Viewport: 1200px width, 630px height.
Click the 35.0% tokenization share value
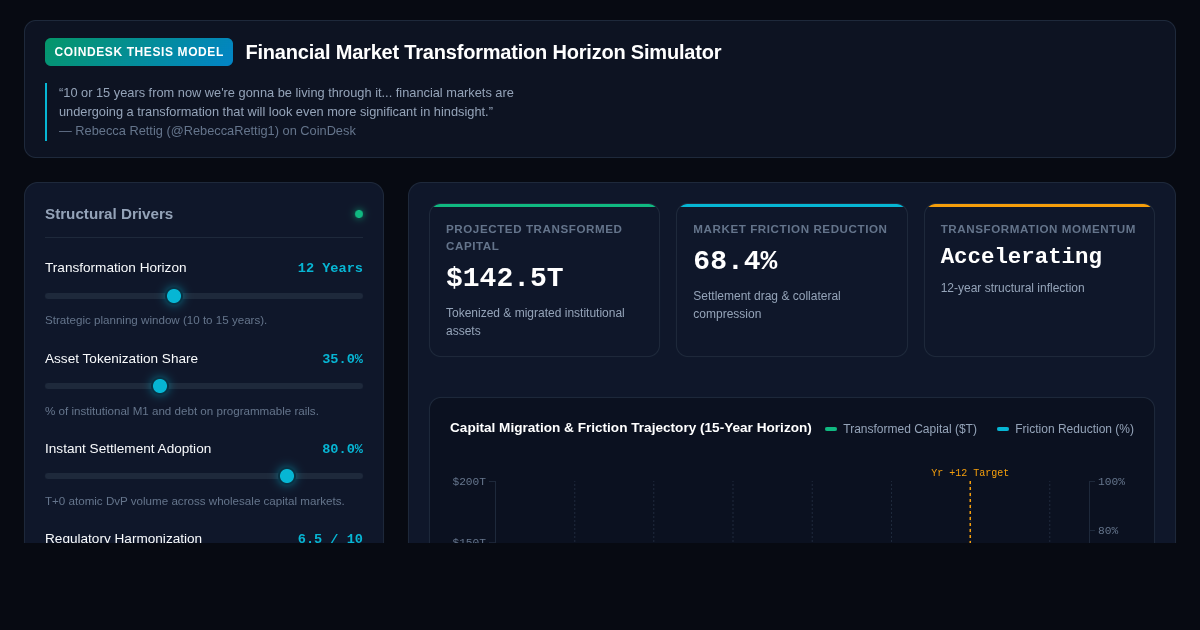pos(342,359)
